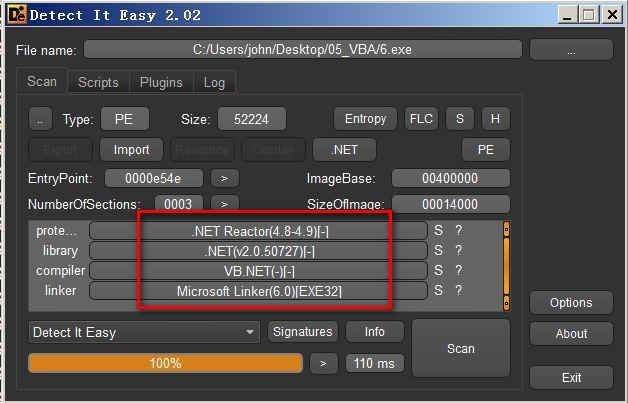Minimize the Detect It Easy window
This screenshot has width=628, height=403.
coord(567,15)
